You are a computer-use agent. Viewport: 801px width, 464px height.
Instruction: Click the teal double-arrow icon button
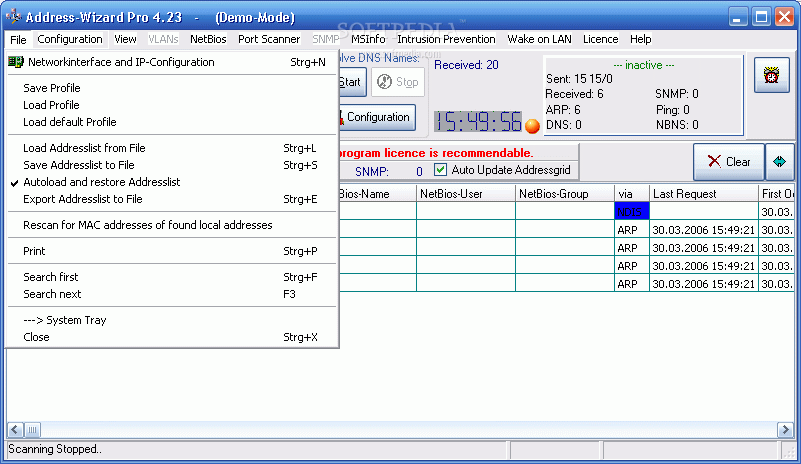coord(779,161)
